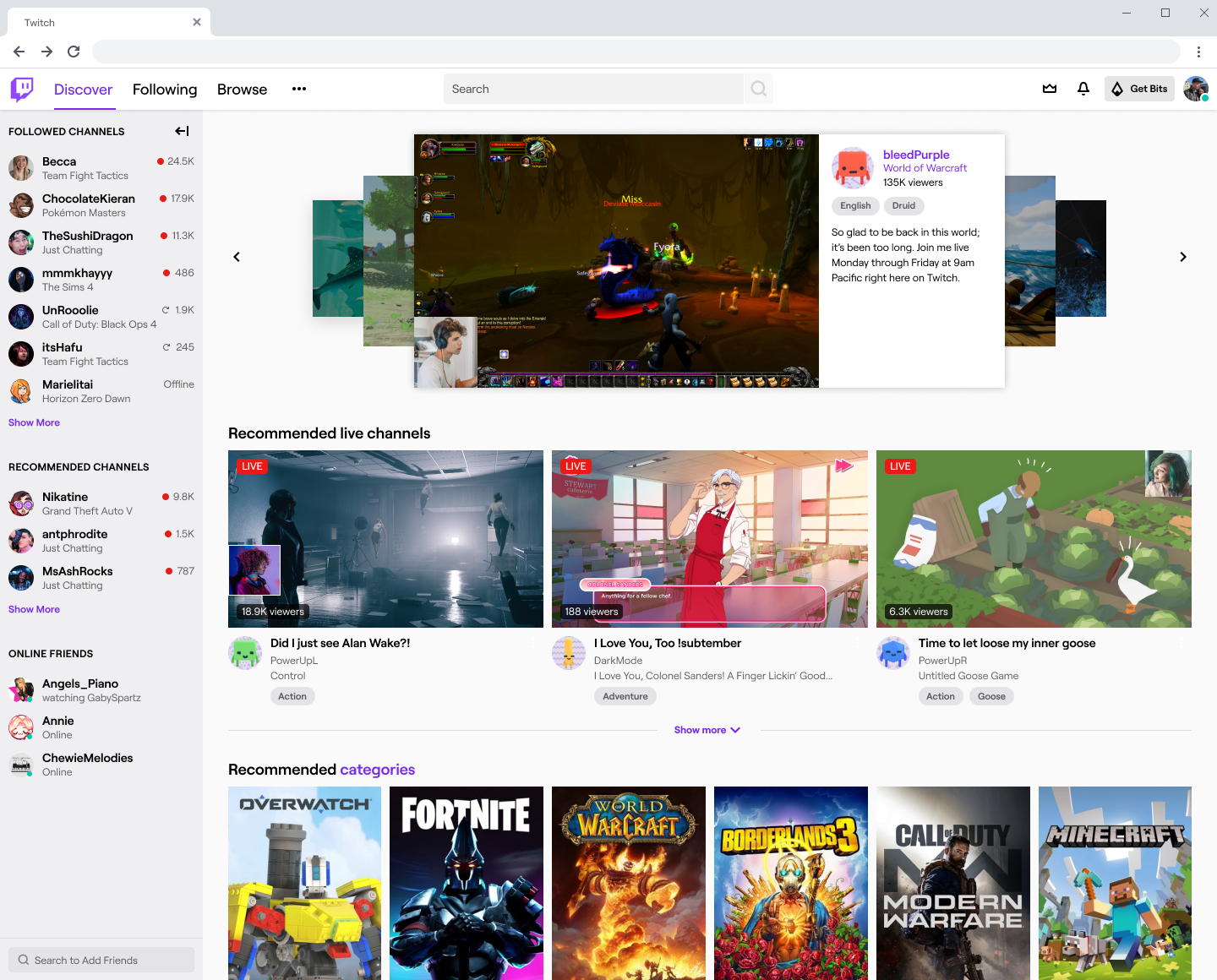
Task: Click PowerUpR avatar under goose stream
Action: 893,653
